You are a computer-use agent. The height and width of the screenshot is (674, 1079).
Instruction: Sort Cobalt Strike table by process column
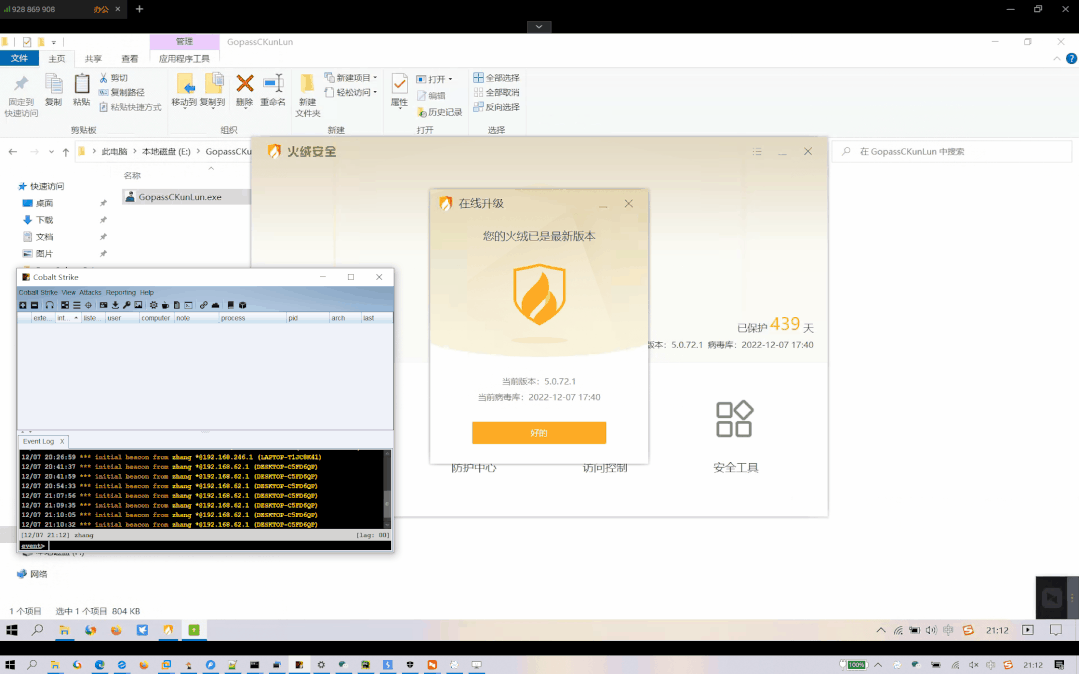pyautogui.click(x=253, y=318)
